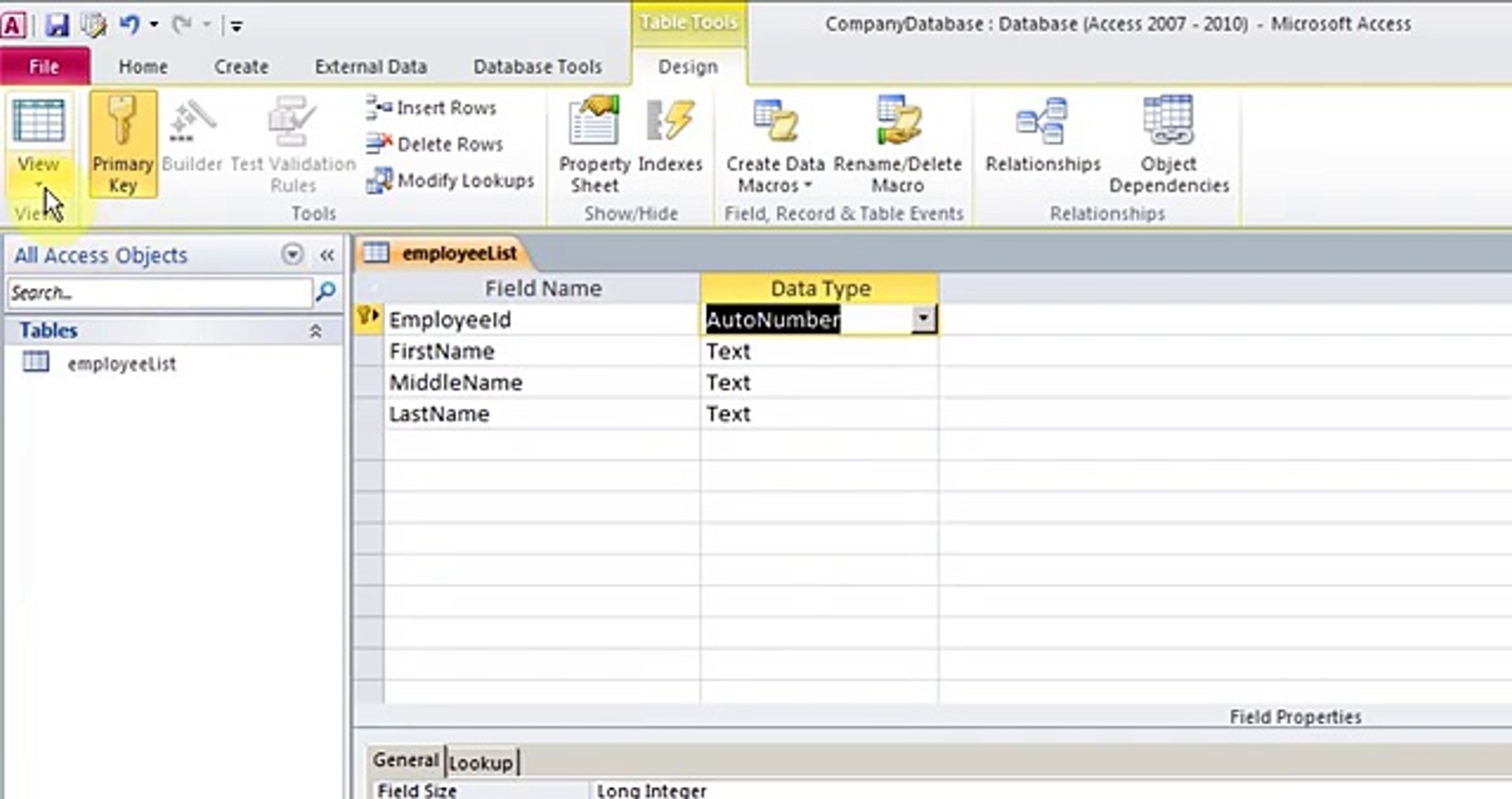Image resolution: width=1512 pixels, height=799 pixels.
Task: Click the Access application icon in title bar
Action: pyautogui.click(x=14, y=25)
